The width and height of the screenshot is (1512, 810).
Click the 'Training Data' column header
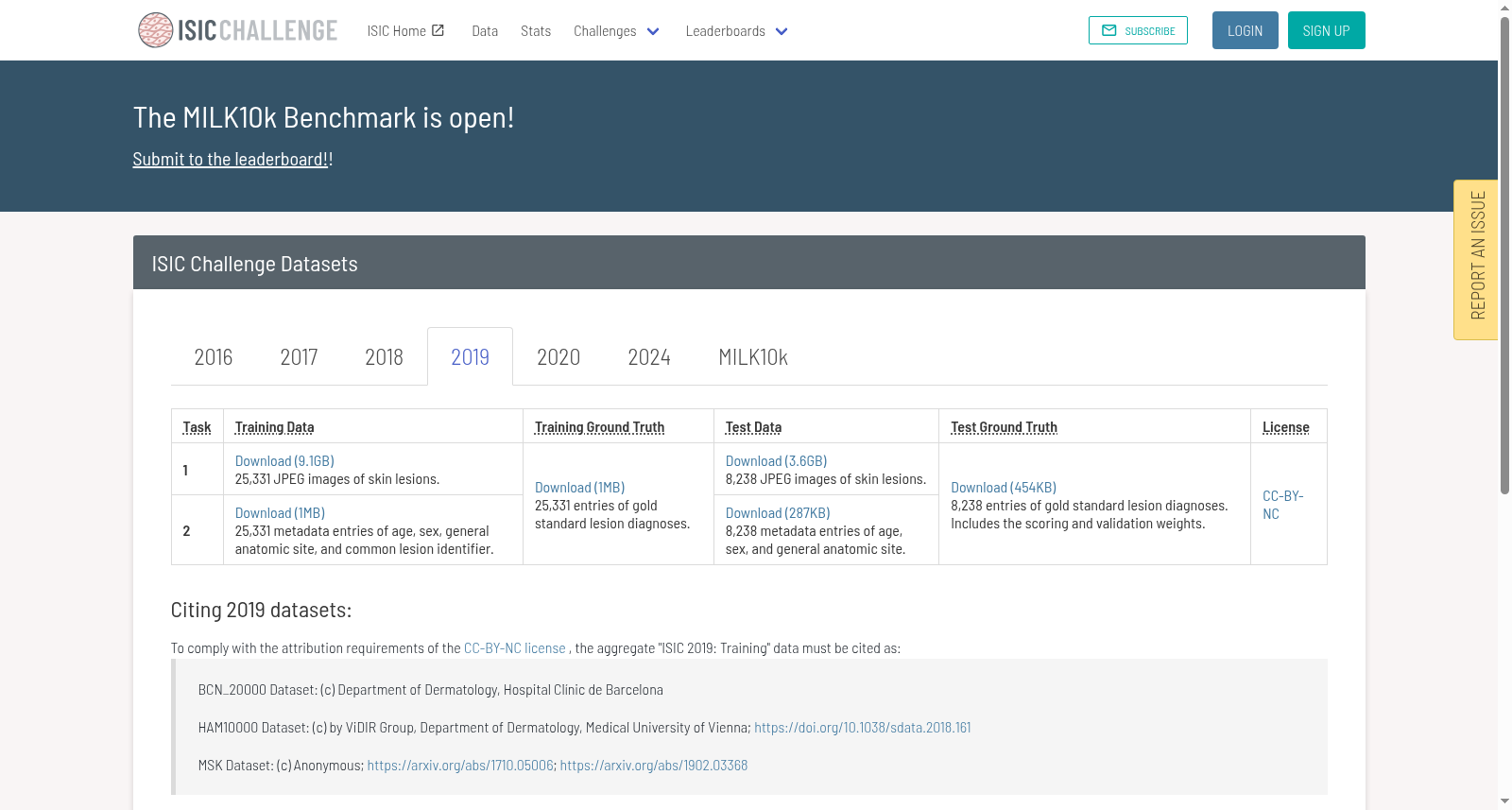[274, 427]
